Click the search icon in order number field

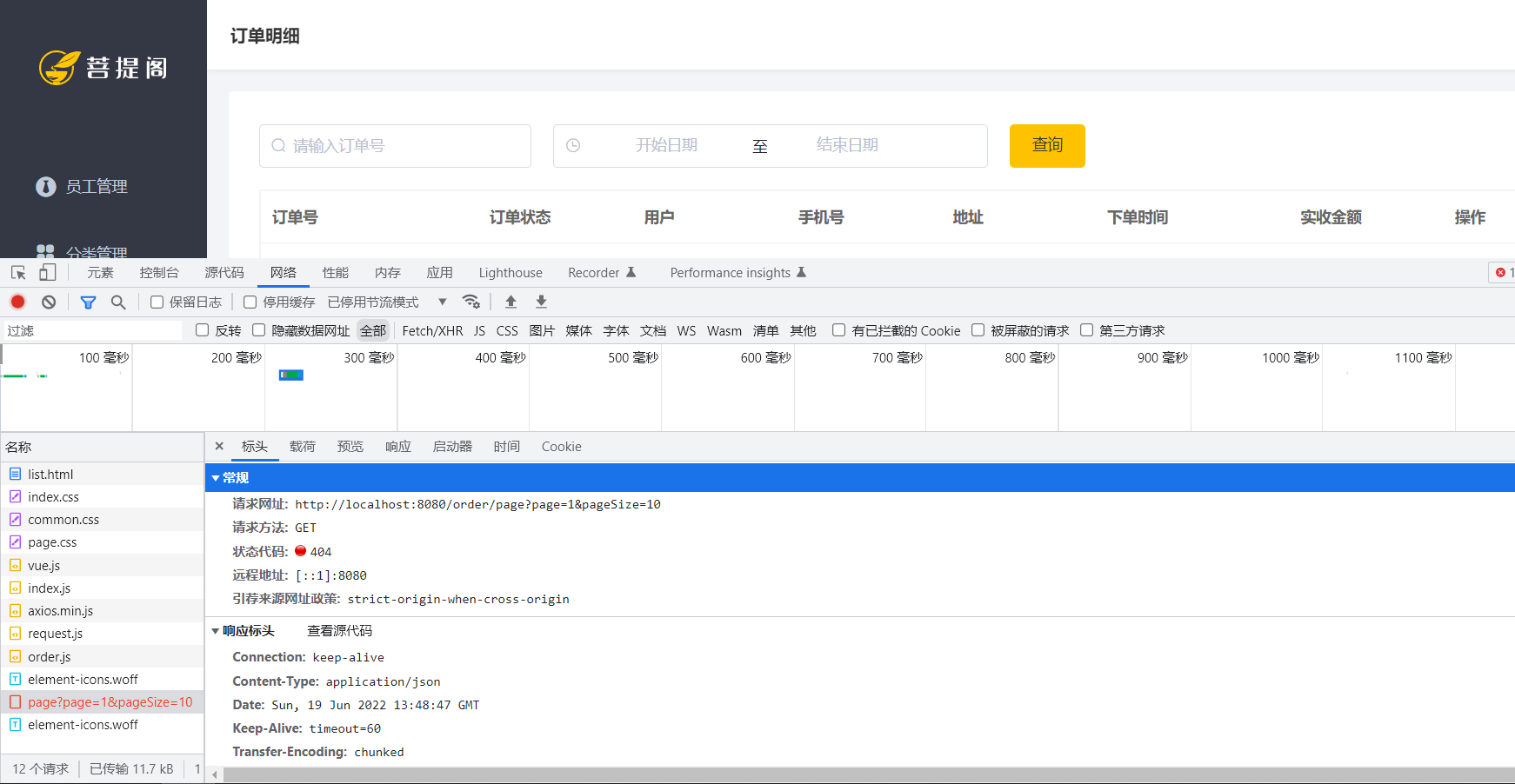(278, 145)
